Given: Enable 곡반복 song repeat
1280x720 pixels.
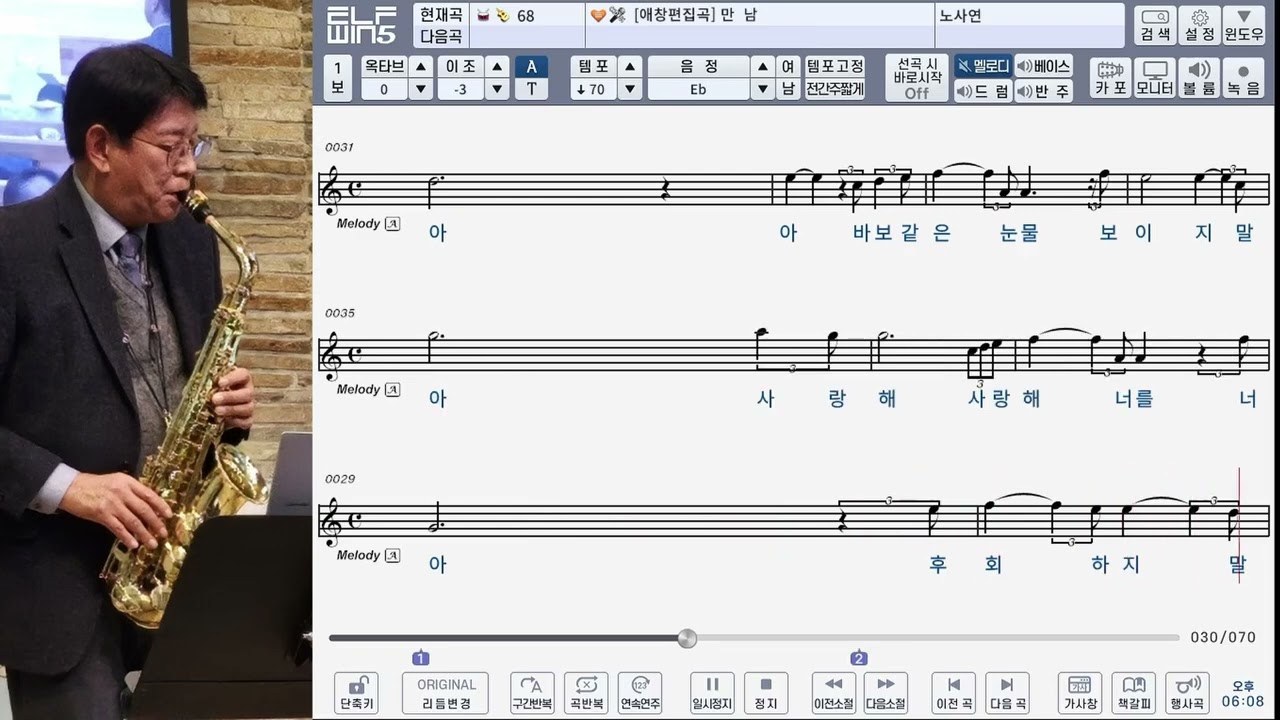Looking at the screenshot, I should click(x=586, y=693).
